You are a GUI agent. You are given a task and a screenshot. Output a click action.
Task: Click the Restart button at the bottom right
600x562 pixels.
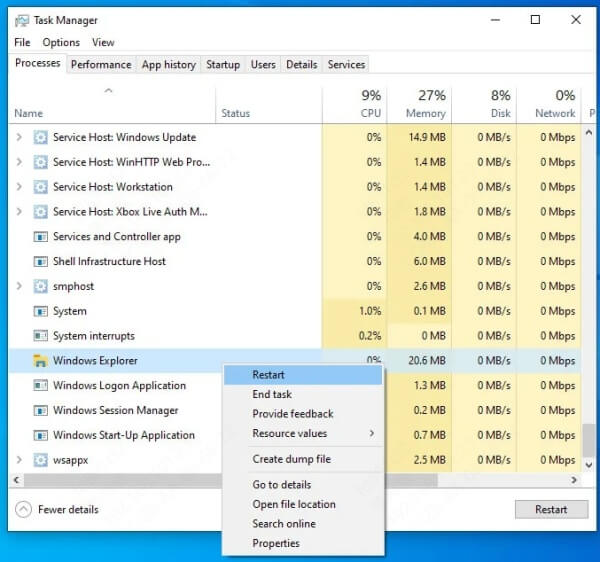[x=551, y=510]
